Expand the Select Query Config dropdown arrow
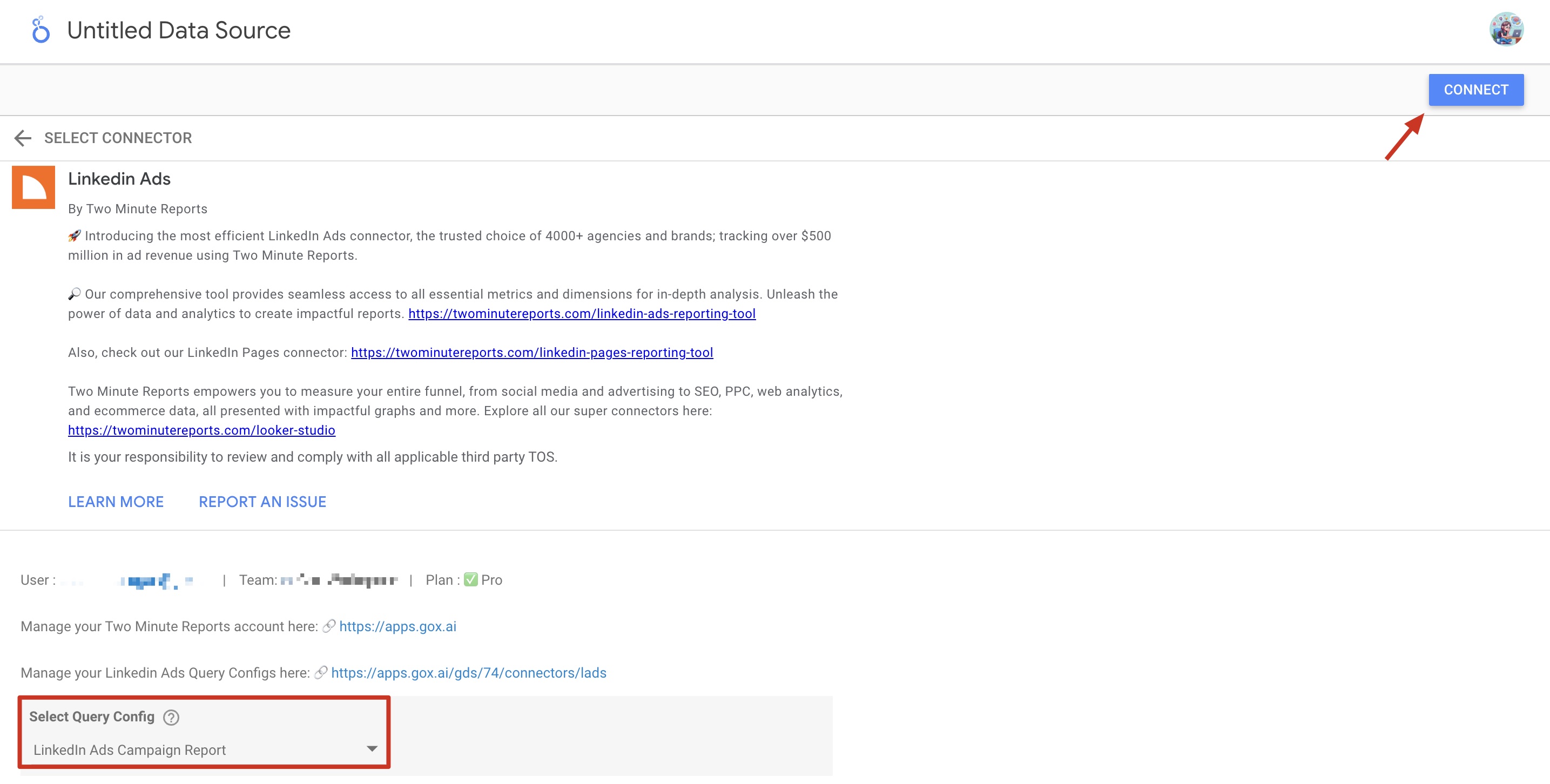 (372, 749)
